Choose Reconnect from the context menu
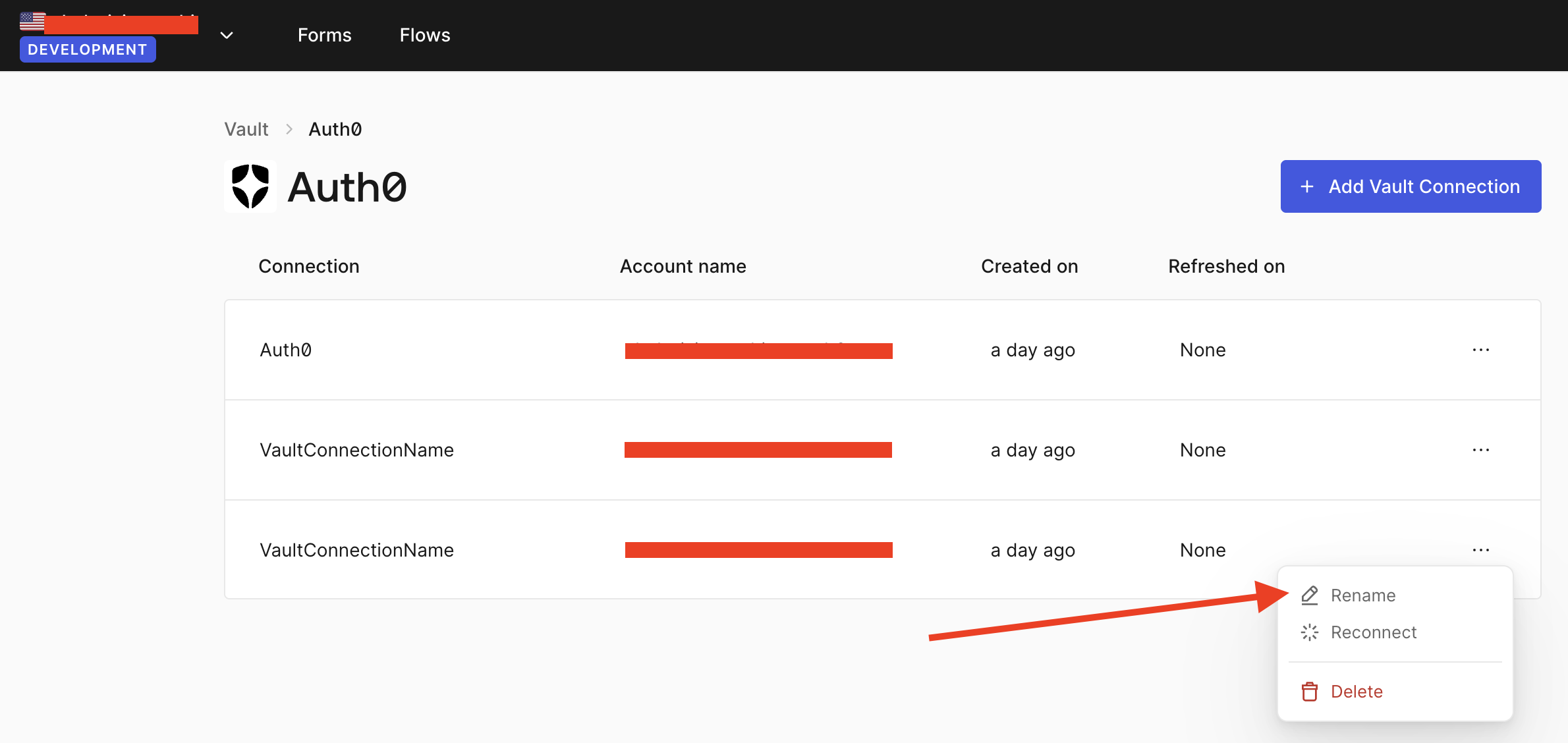Image resolution: width=1568 pixels, height=743 pixels. (1374, 632)
